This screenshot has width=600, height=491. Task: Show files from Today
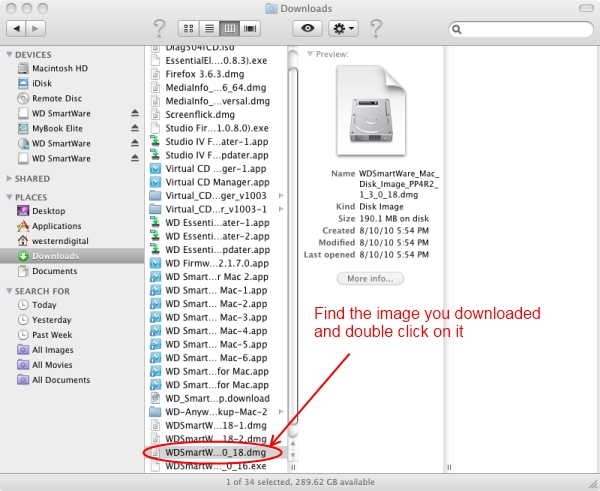pyautogui.click(x=37, y=305)
